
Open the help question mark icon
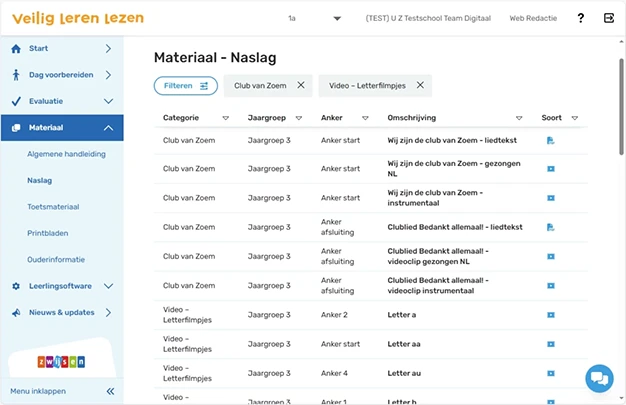(x=580, y=18)
